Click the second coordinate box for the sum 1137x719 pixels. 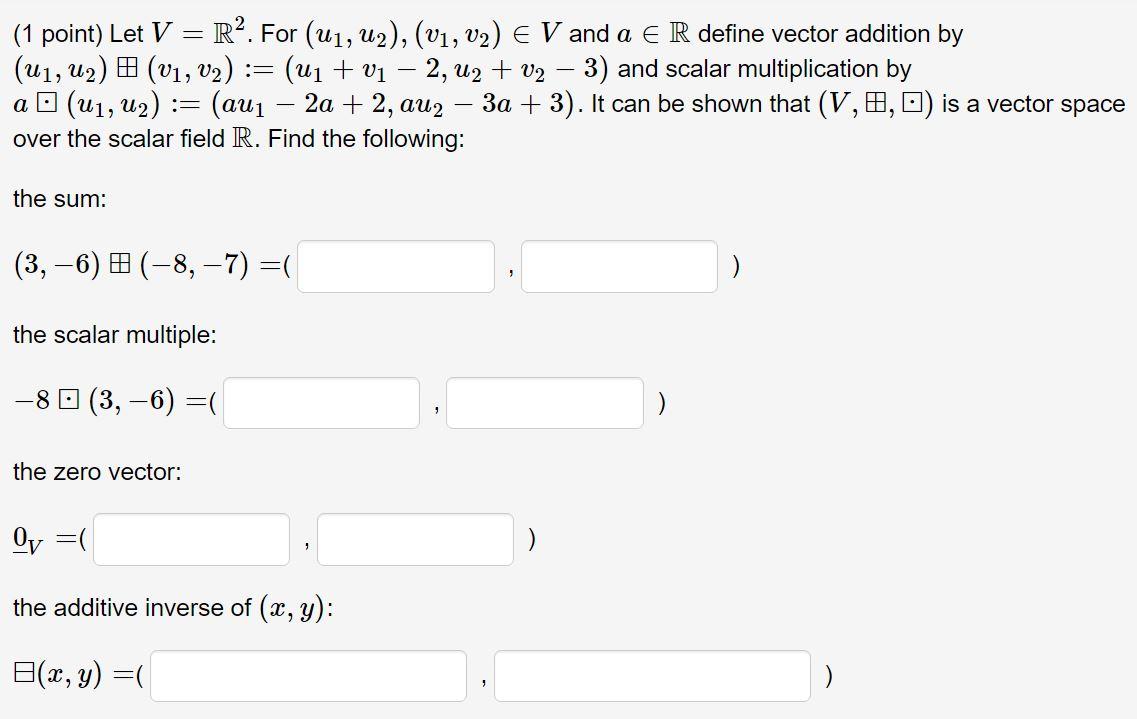point(618,265)
